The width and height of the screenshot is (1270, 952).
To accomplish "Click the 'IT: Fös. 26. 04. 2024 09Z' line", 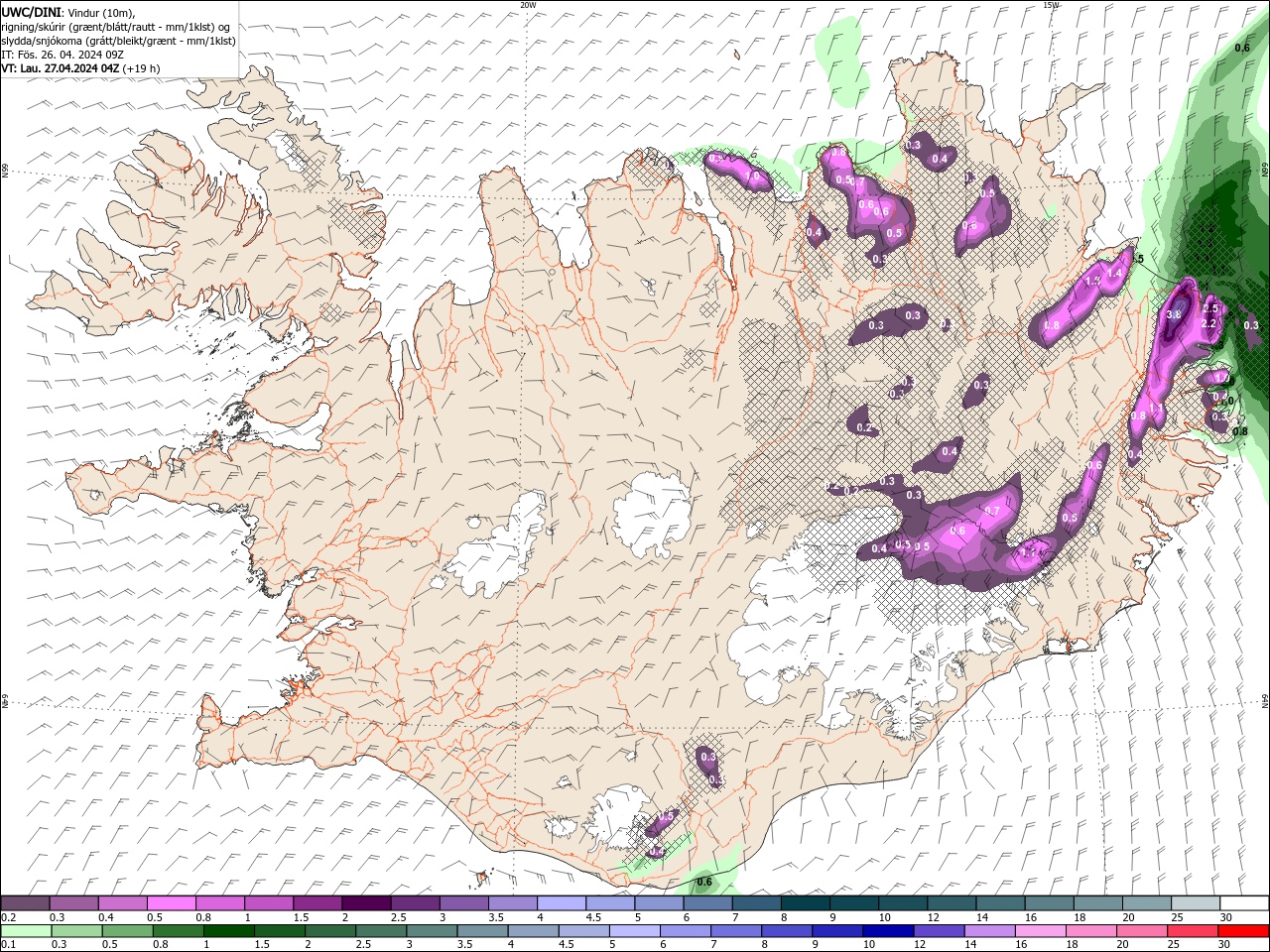I will coord(62,55).
